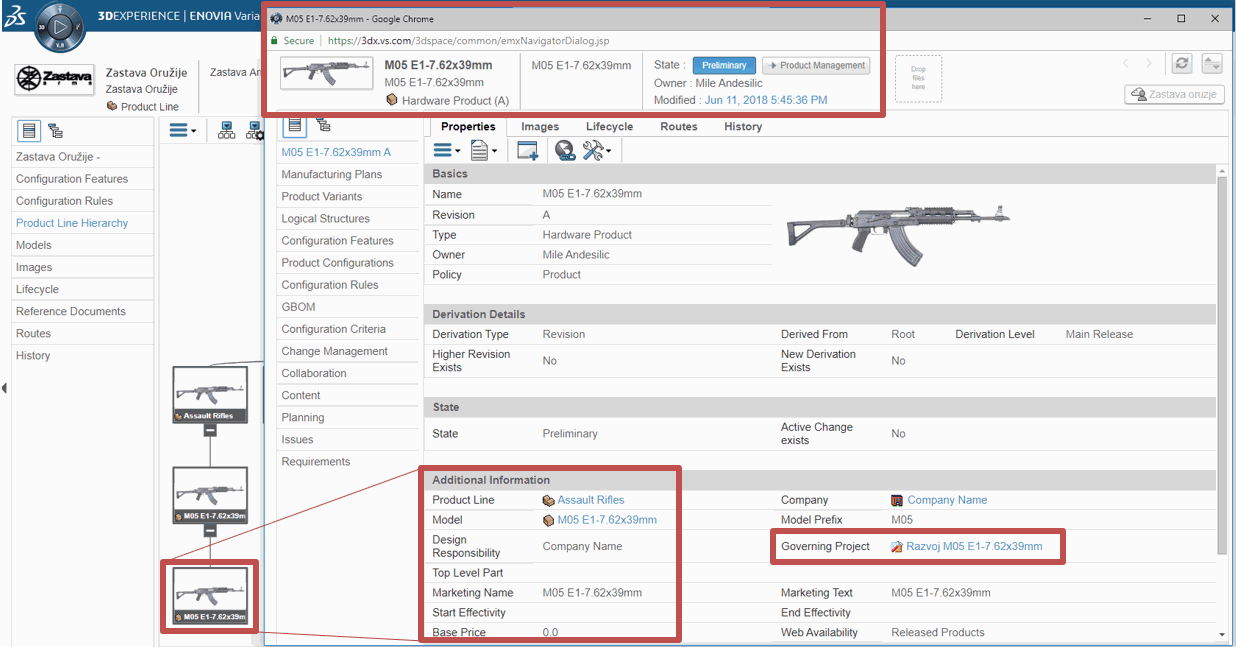1236x647 pixels.
Task: Click the tools wrench icon in Properties toolbar
Action: (x=592, y=150)
